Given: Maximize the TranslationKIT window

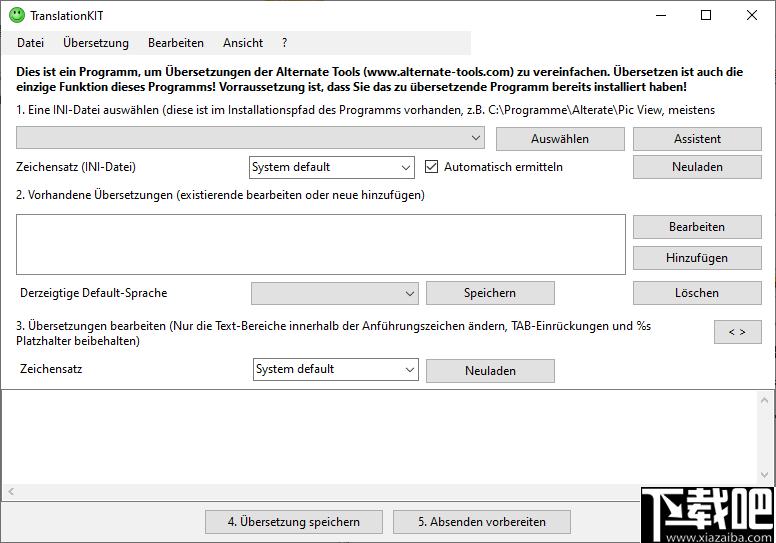Looking at the screenshot, I should [706, 15].
